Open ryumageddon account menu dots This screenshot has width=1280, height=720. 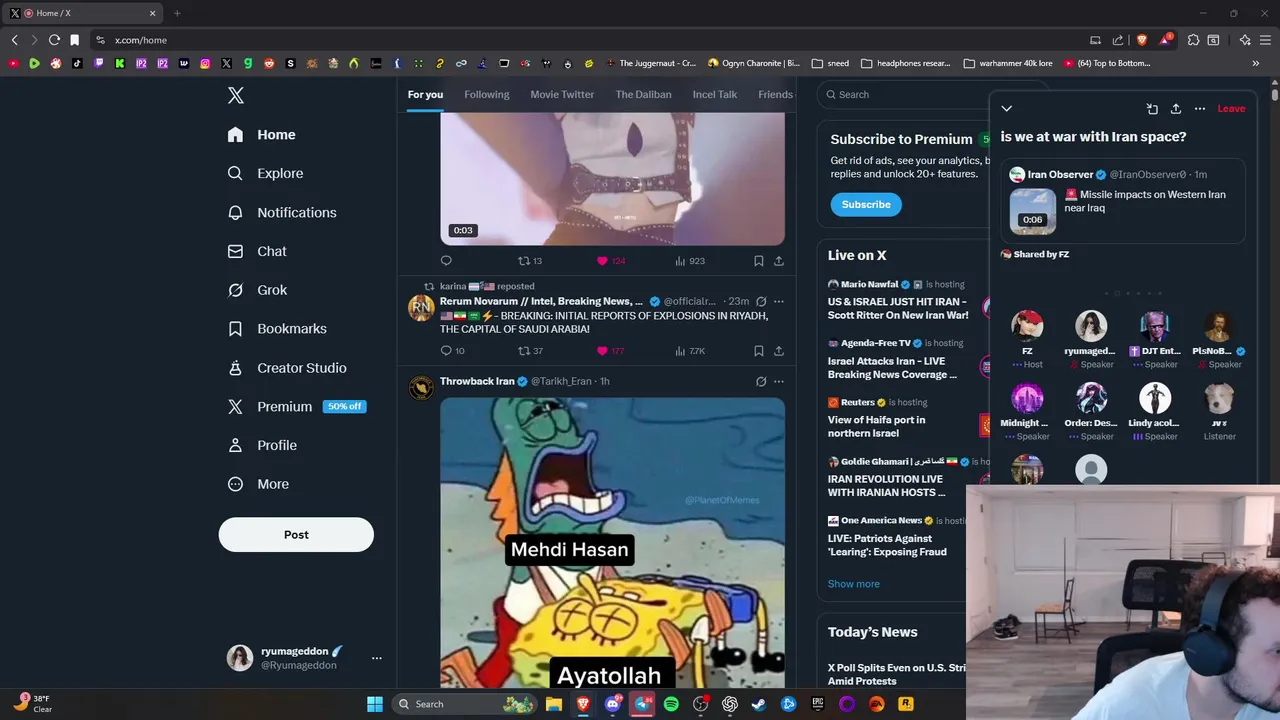(x=376, y=658)
